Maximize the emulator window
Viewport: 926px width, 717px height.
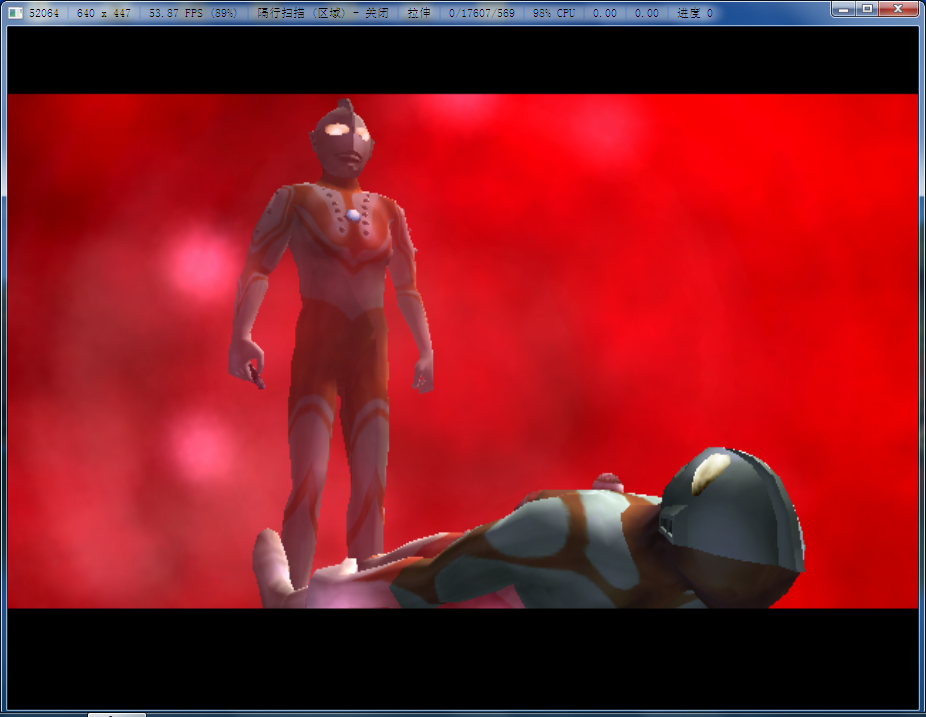(x=868, y=9)
